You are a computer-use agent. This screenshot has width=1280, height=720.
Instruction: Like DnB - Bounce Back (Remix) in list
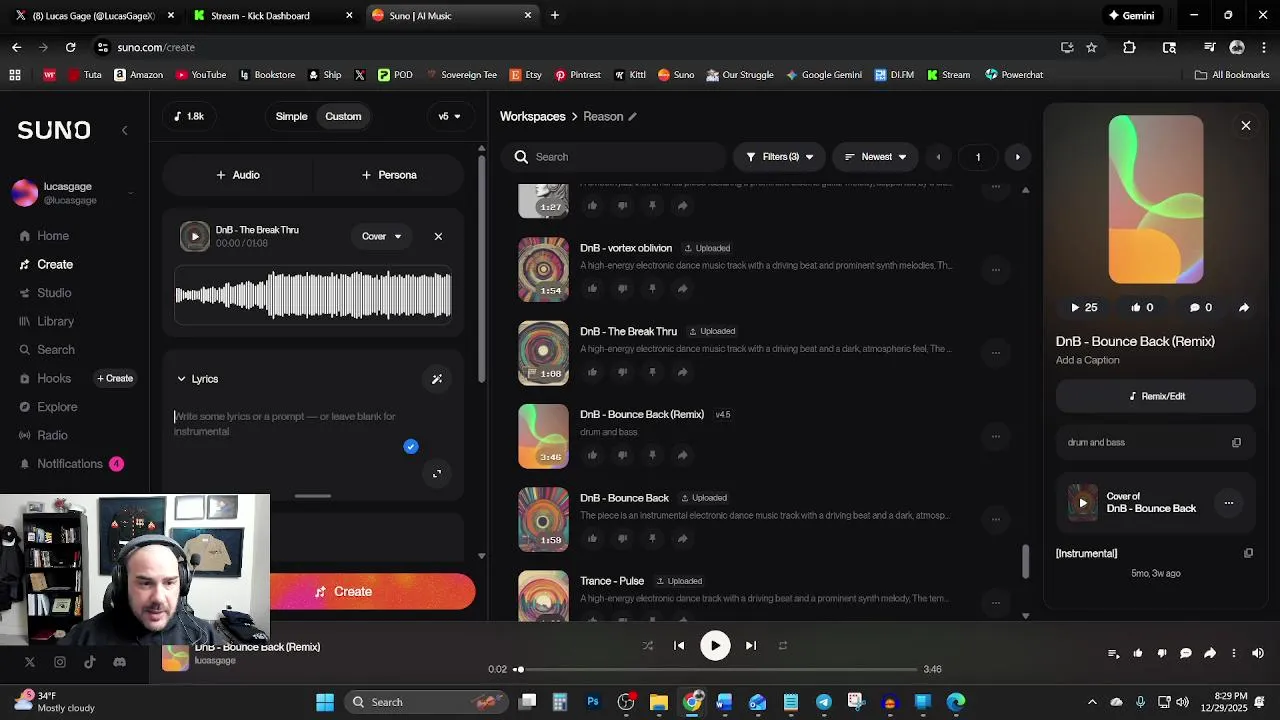[x=592, y=455]
